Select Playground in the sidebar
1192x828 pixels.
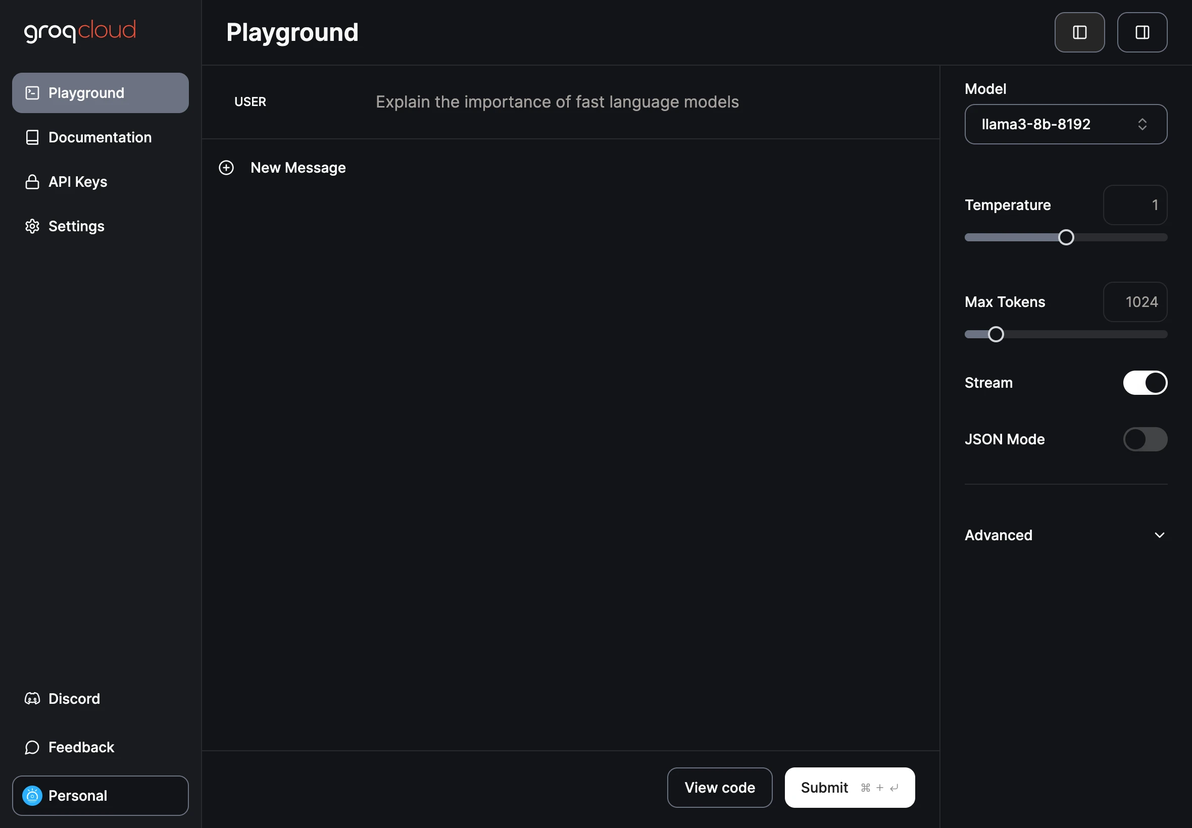point(100,93)
